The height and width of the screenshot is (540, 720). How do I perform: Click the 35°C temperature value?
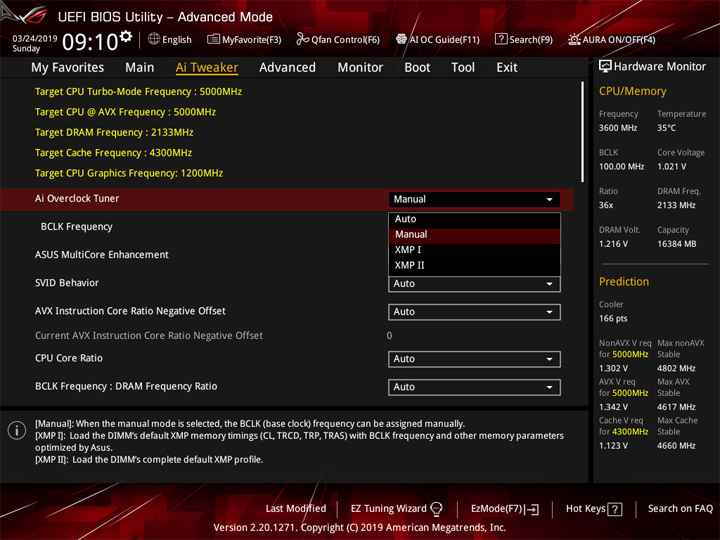pyautogui.click(x=666, y=128)
